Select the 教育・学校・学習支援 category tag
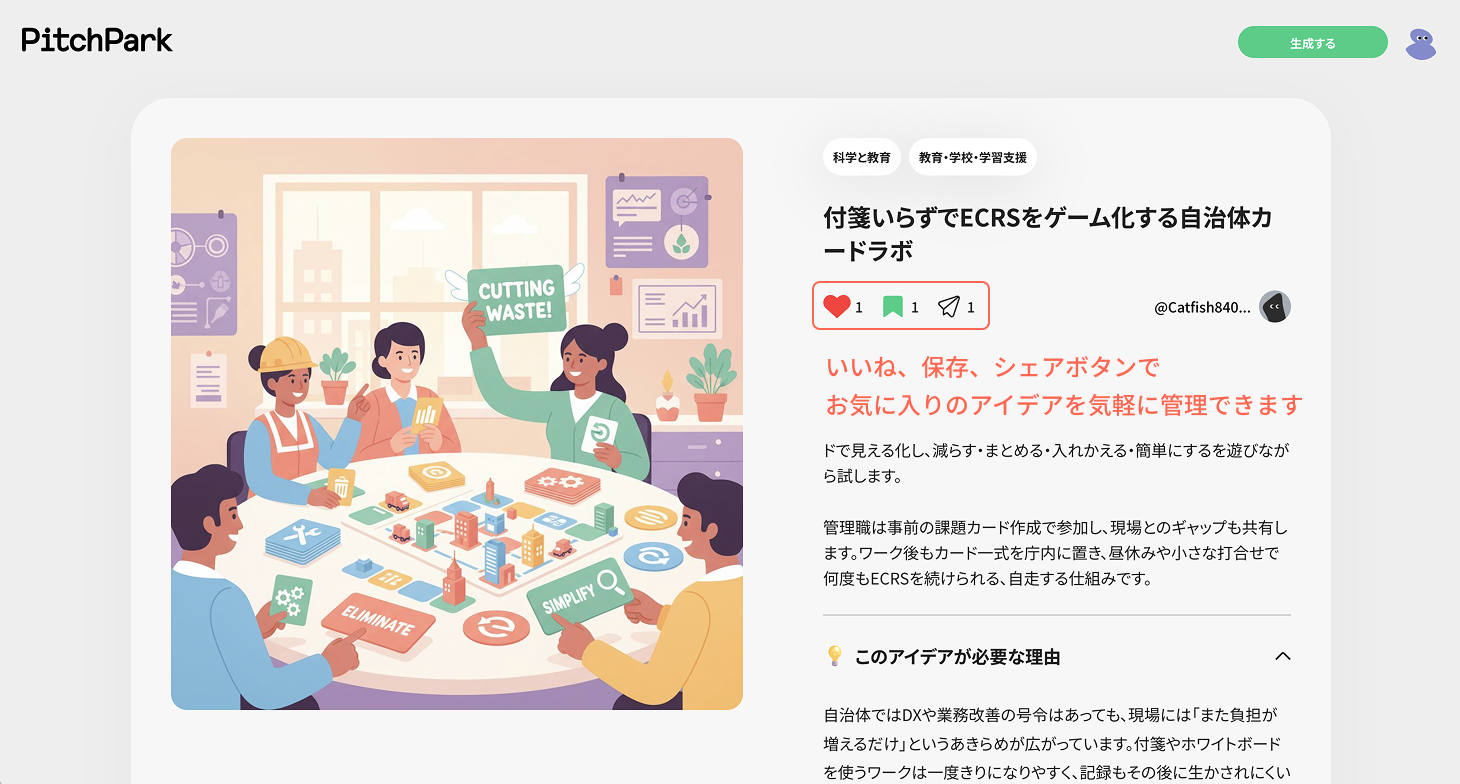Viewport: 1460px width, 784px height. click(x=973, y=157)
